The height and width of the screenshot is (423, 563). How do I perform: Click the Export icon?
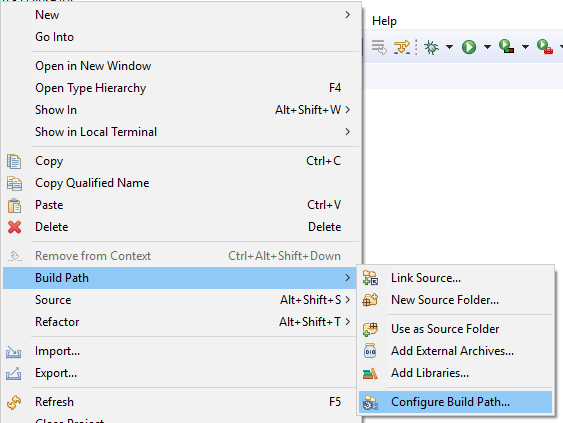(x=13, y=373)
